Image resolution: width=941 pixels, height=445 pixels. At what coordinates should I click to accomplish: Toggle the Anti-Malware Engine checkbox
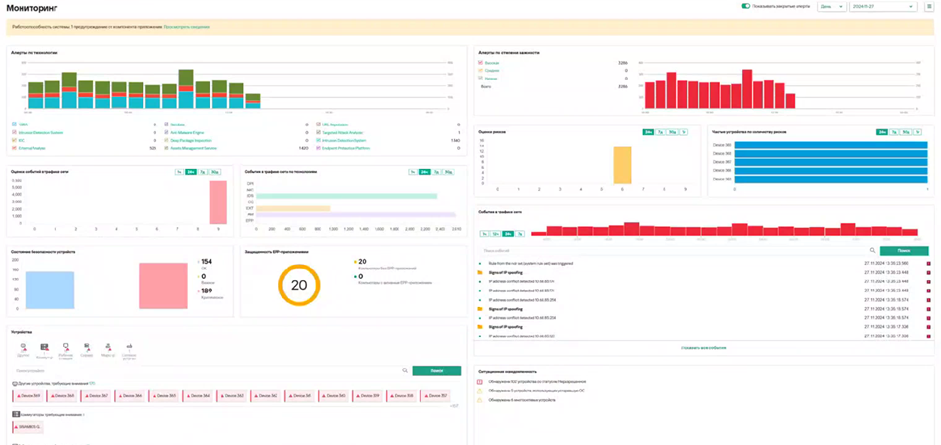(x=167, y=132)
